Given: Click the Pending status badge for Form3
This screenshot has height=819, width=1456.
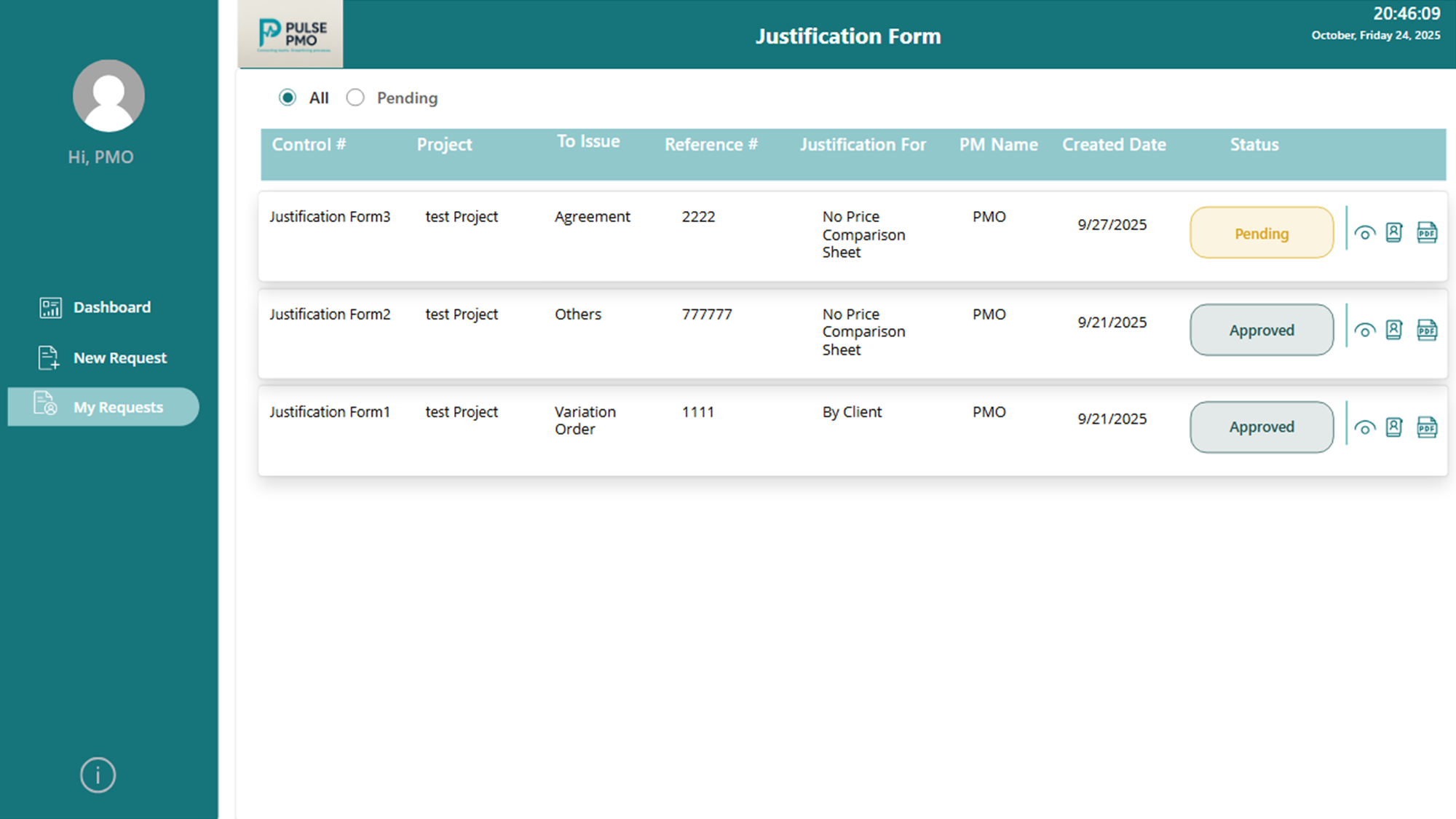Looking at the screenshot, I should (x=1261, y=232).
